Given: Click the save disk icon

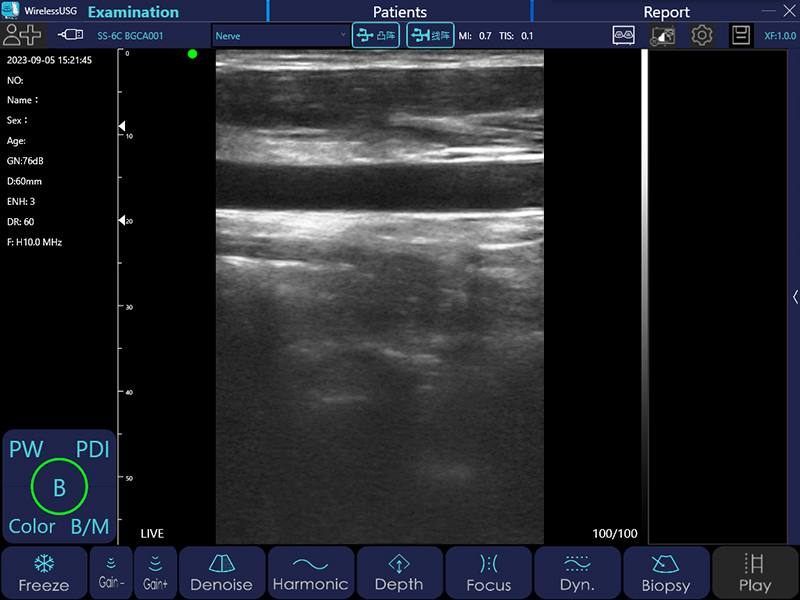Looking at the screenshot, I should click(741, 35).
